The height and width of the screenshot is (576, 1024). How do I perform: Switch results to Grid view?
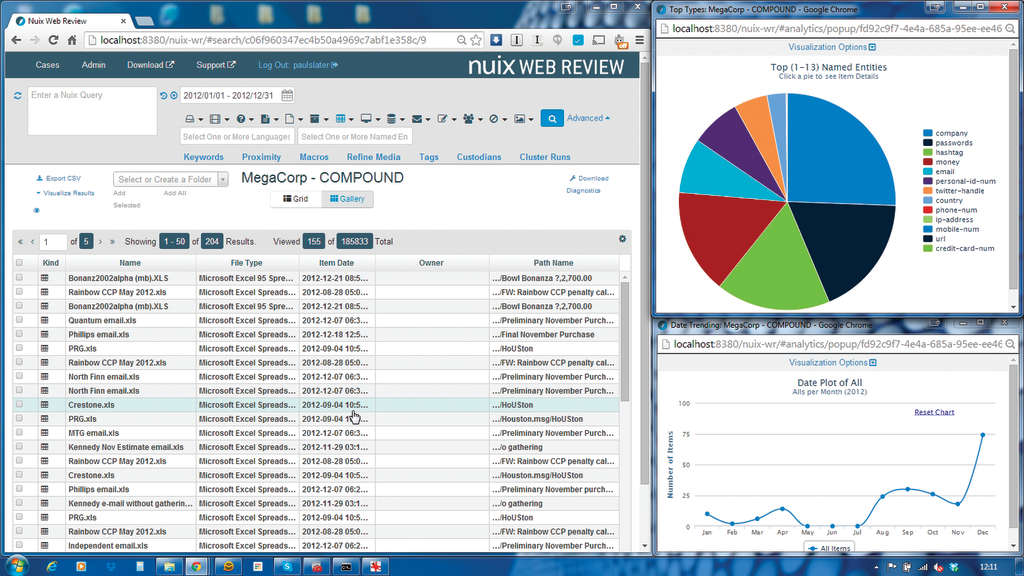coord(295,199)
